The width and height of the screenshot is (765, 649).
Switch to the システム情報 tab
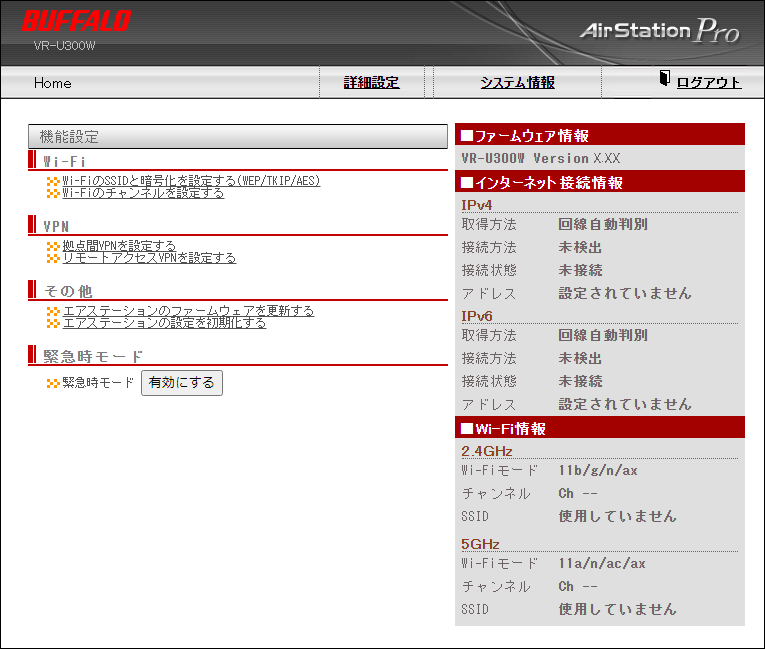pos(517,83)
